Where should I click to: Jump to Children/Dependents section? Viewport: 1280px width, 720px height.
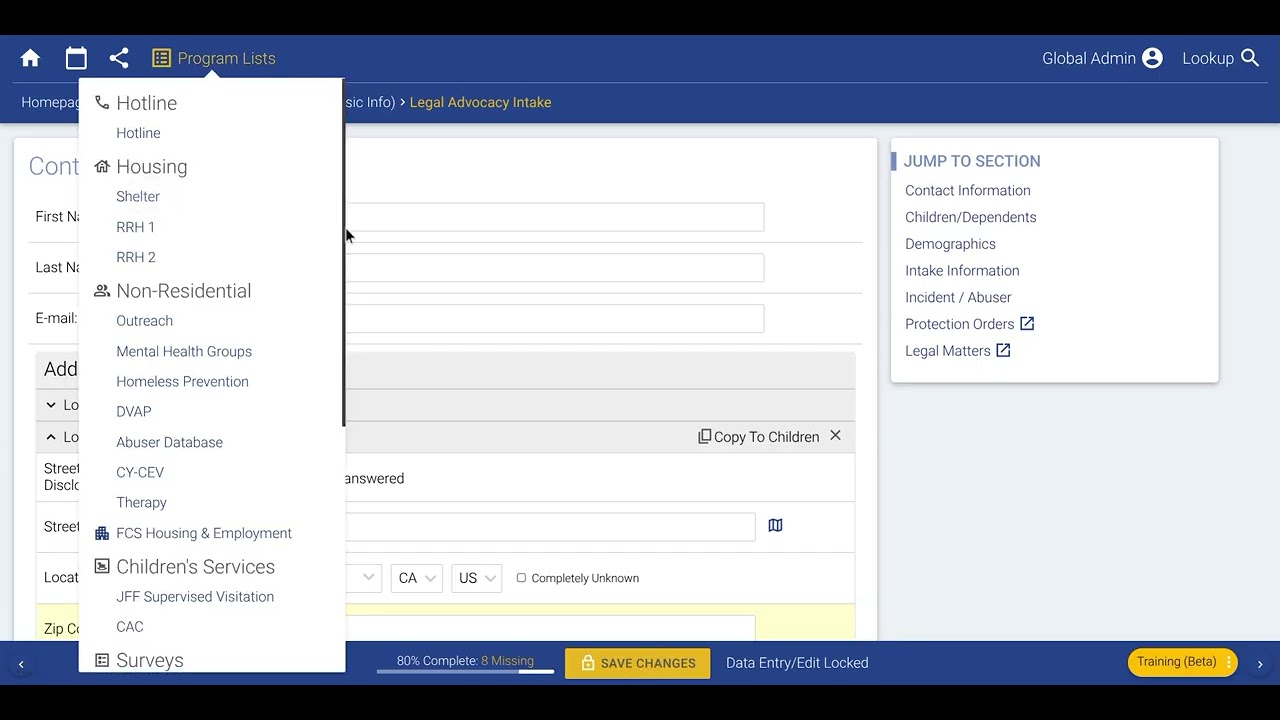click(971, 217)
